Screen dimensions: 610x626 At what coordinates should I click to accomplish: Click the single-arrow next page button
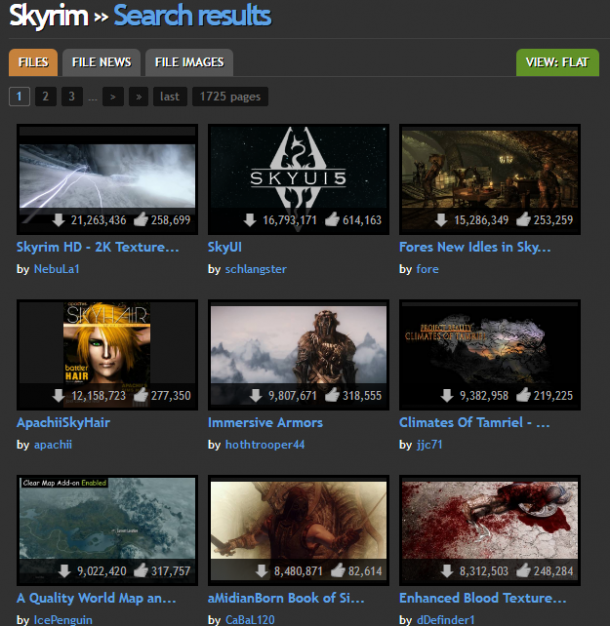(x=113, y=96)
